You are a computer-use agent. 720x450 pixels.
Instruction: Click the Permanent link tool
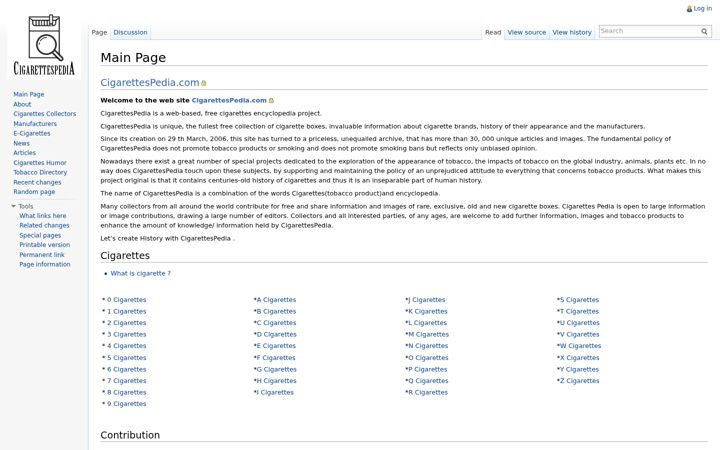[42, 254]
